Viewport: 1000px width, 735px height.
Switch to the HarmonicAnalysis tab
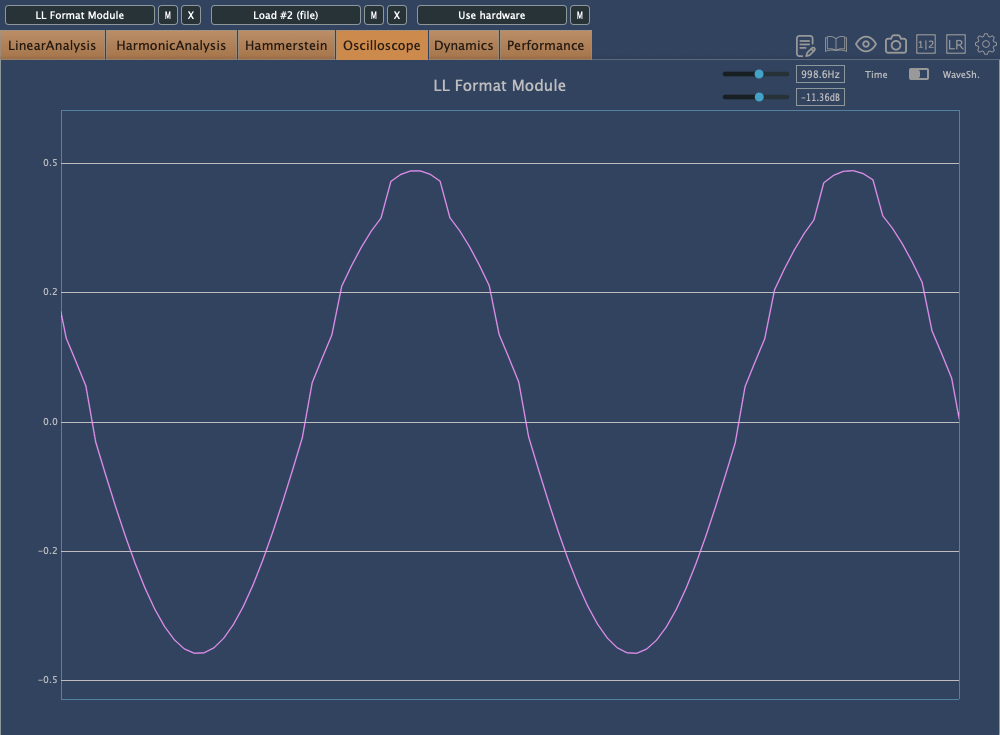point(171,46)
